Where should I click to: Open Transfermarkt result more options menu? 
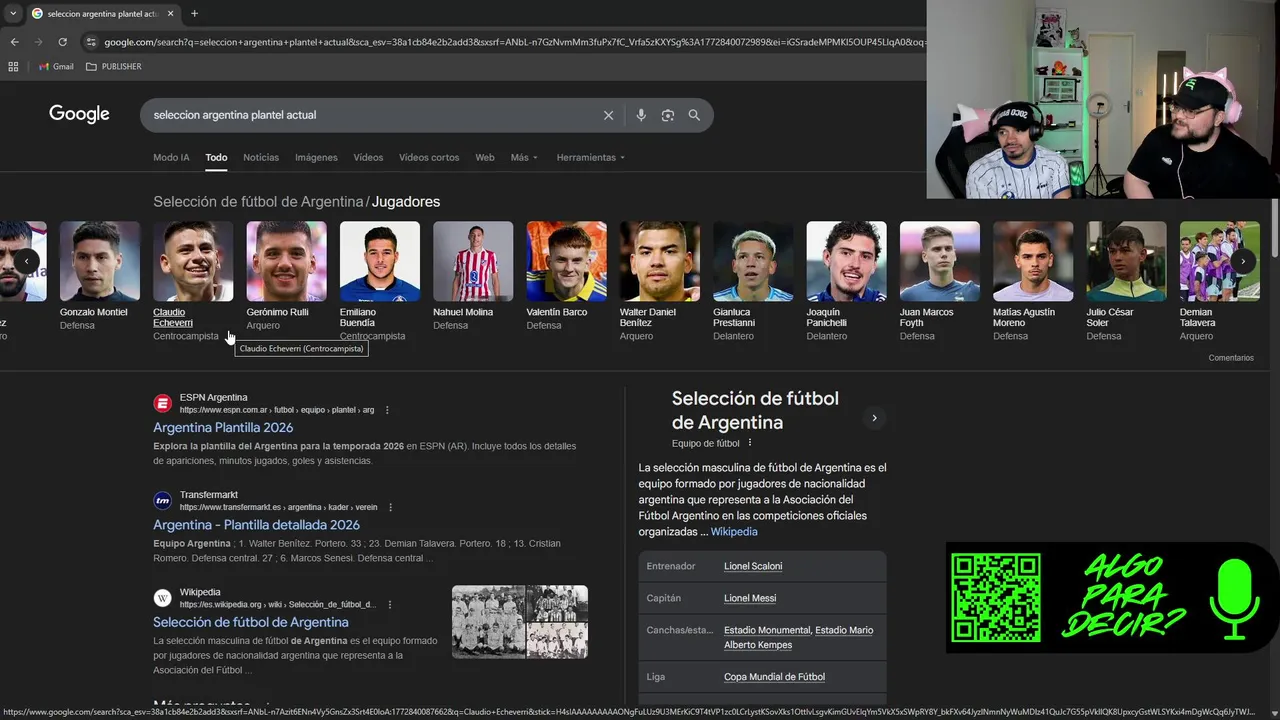pyautogui.click(x=390, y=507)
